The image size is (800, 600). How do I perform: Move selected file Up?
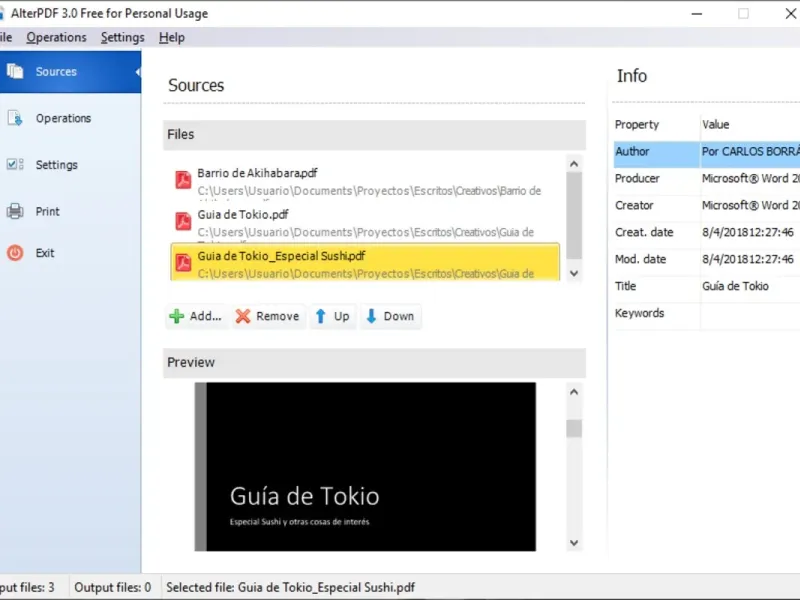pos(332,316)
